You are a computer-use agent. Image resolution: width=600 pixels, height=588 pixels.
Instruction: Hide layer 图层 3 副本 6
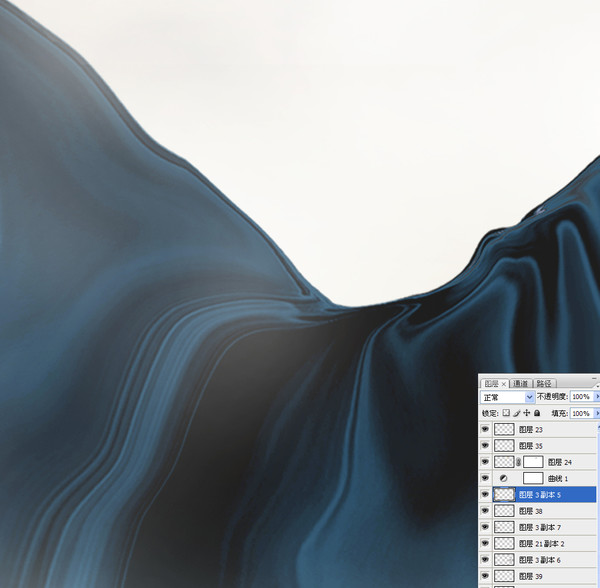pos(485,560)
